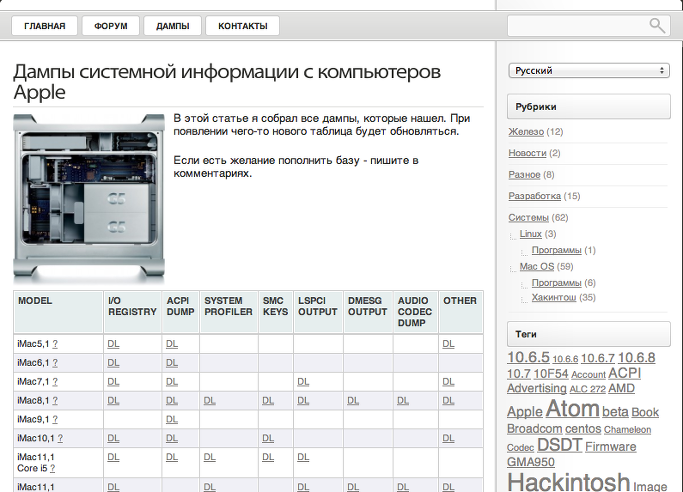Open the Русский language dropdown
Viewport: 683px width, 492px height.
coord(589,71)
